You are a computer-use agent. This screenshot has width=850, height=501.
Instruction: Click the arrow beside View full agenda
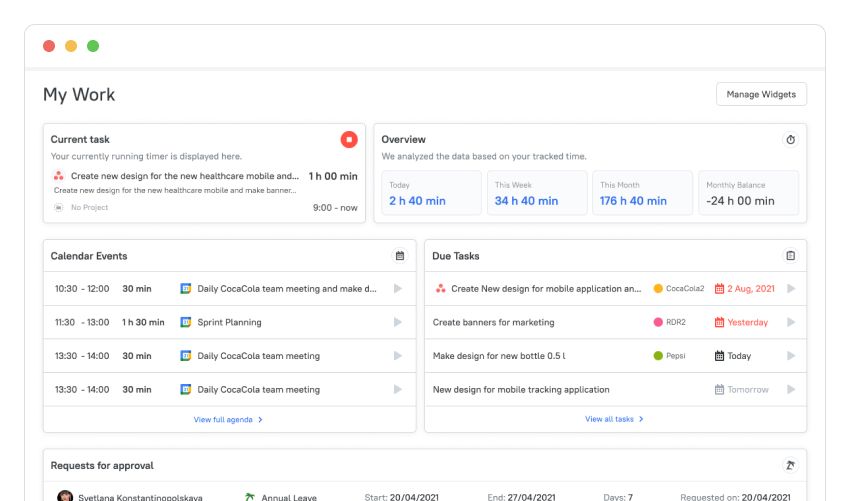[x=260, y=419]
